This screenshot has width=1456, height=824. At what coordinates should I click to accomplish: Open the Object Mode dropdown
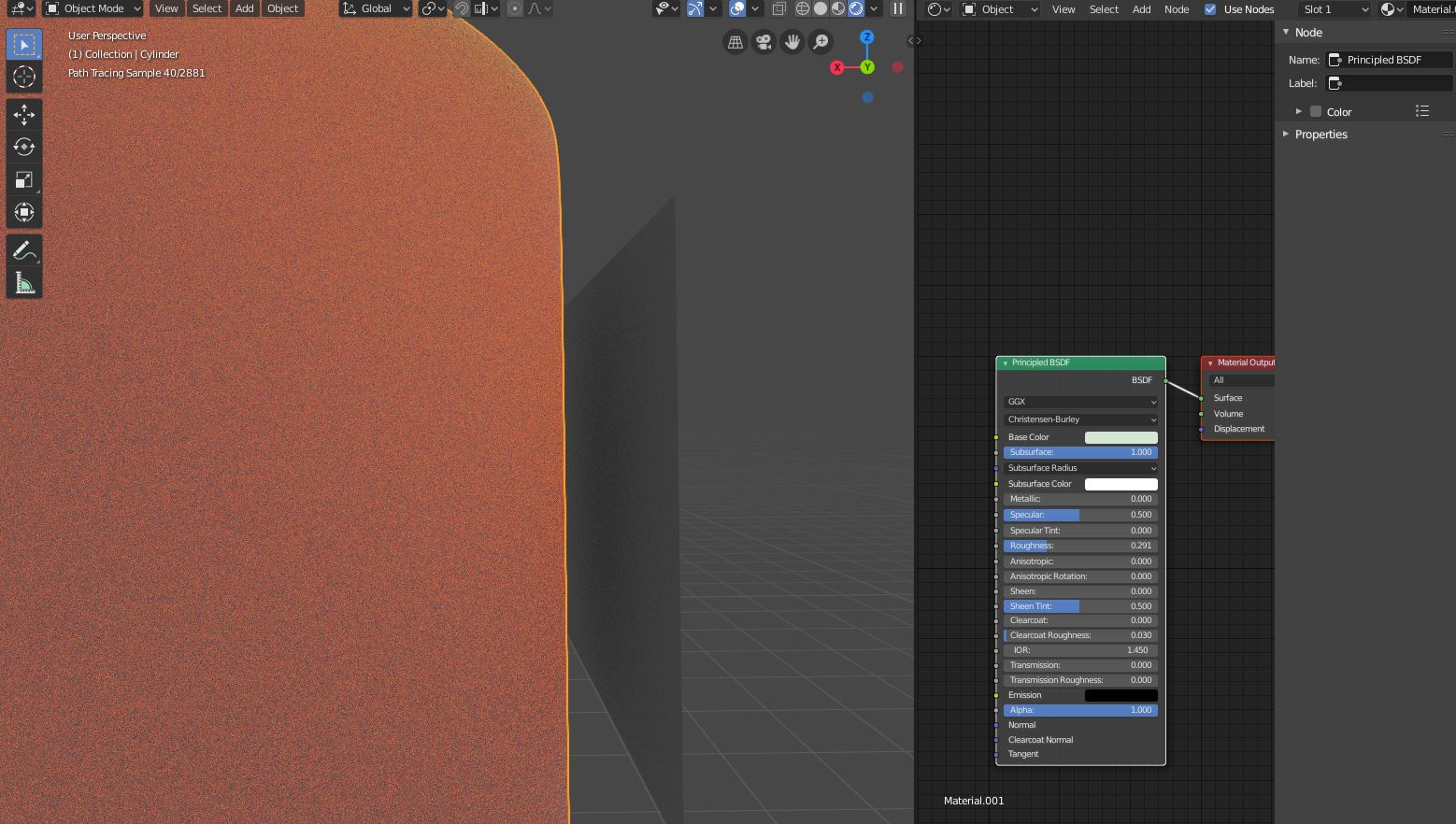tap(93, 9)
